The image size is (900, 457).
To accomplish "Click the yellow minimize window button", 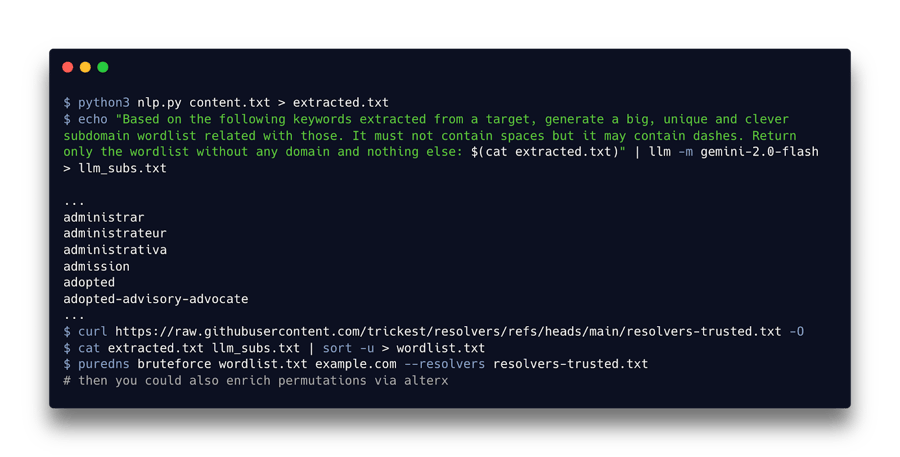I will click(x=85, y=67).
